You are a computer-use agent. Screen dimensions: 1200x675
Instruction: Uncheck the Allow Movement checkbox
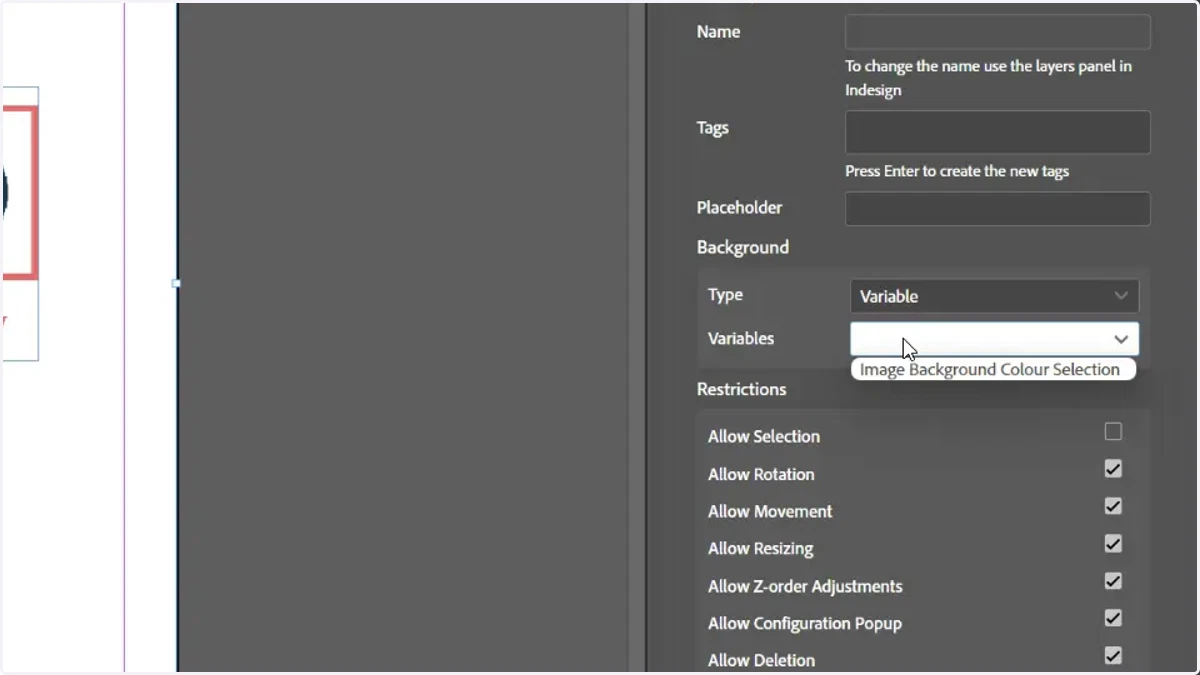tap(1113, 506)
